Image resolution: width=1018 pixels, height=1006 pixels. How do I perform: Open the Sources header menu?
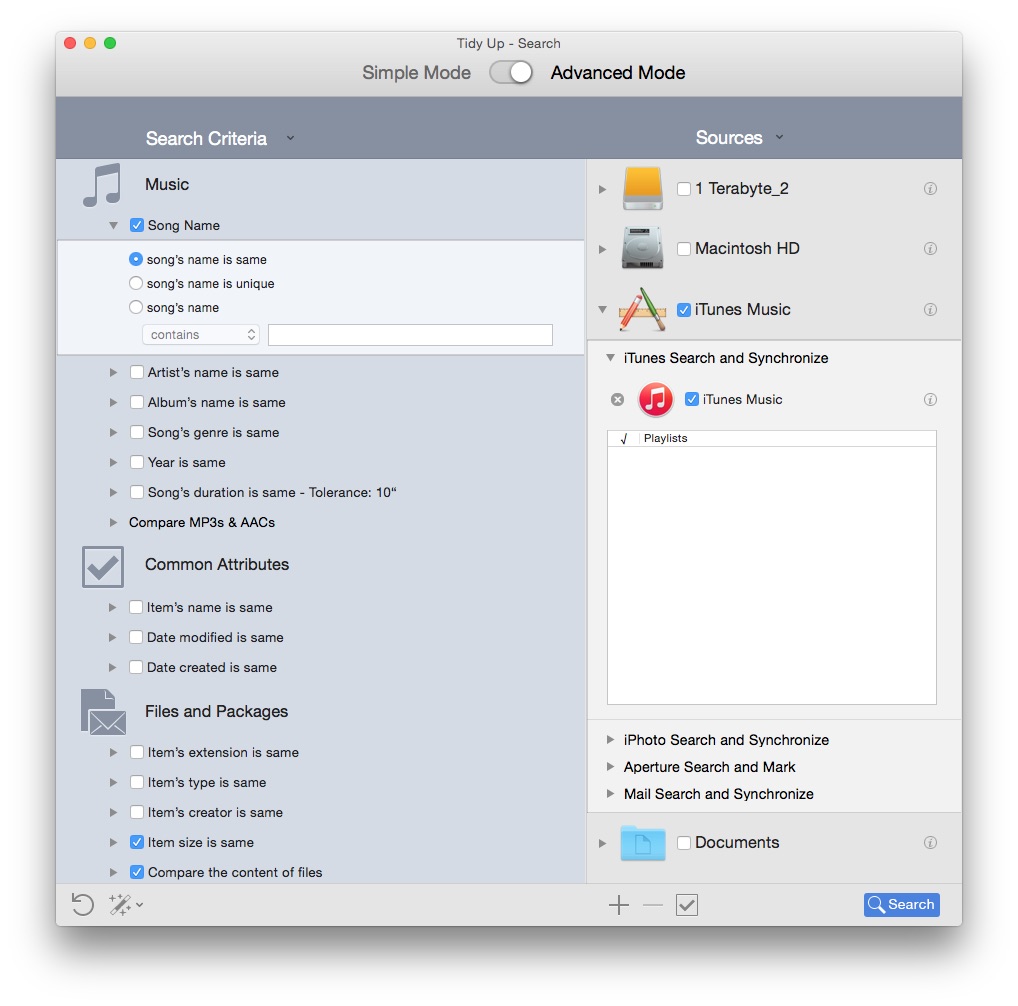tap(779, 138)
